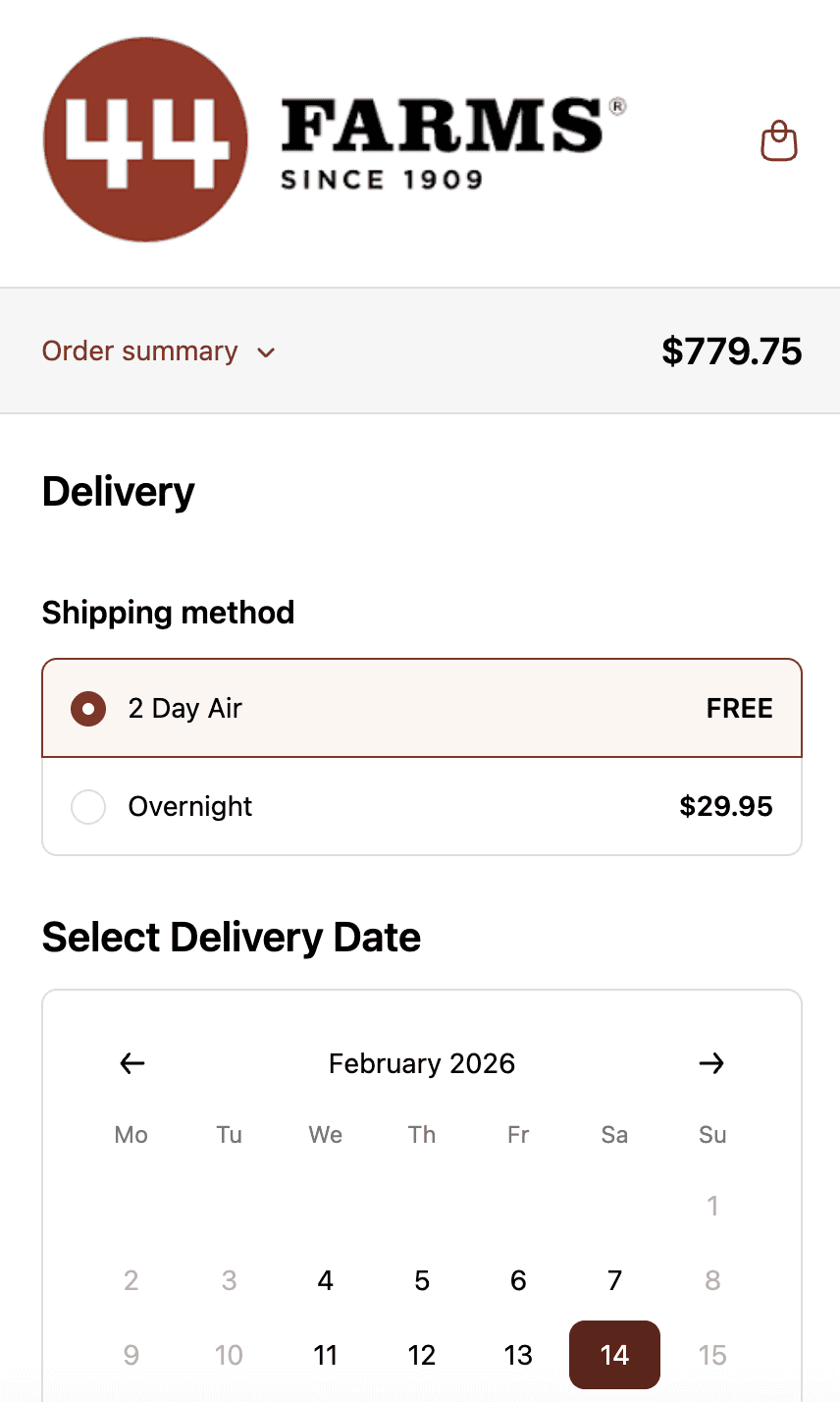Select February 7 on the calendar

pyautogui.click(x=614, y=1280)
